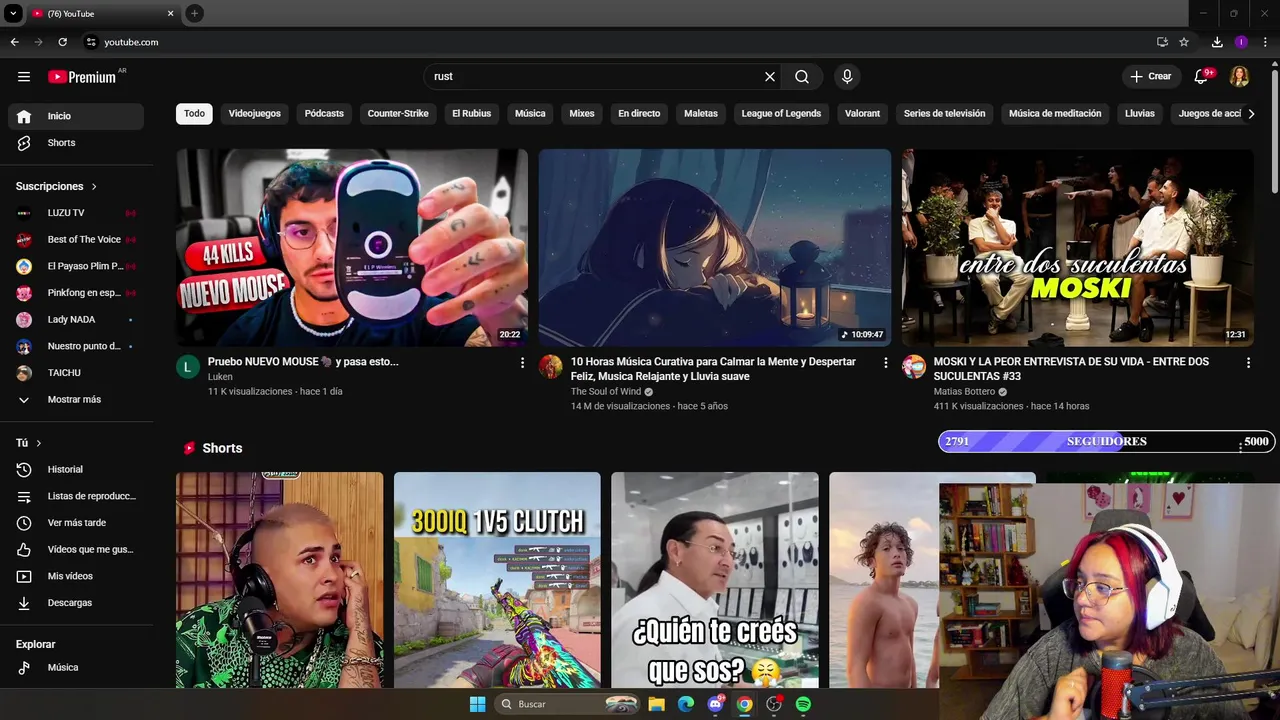Select the League of Legends chip
This screenshot has width=1280, height=720.
pos(781,114)
